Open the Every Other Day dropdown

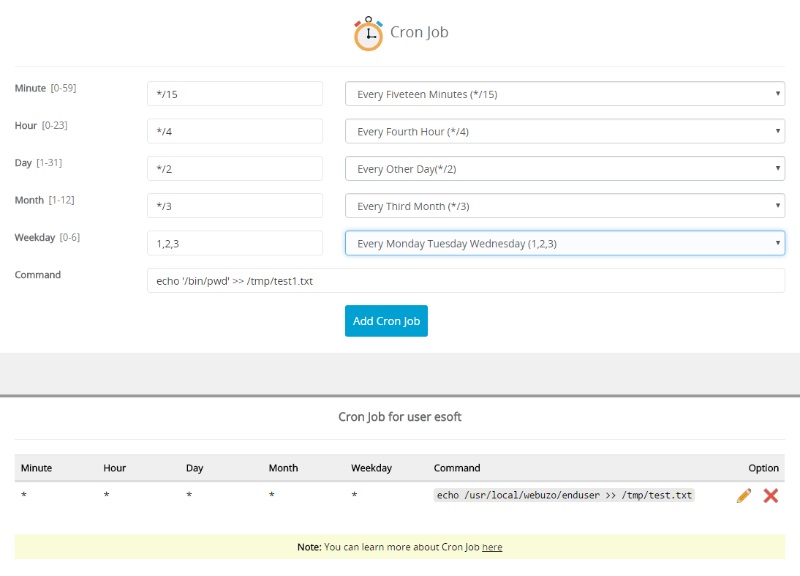565,169
